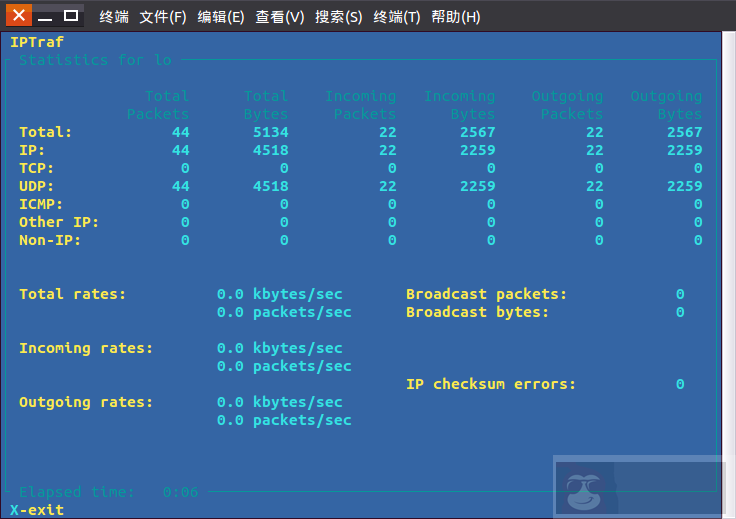Click the IPTraf title text

pos(37,42)
